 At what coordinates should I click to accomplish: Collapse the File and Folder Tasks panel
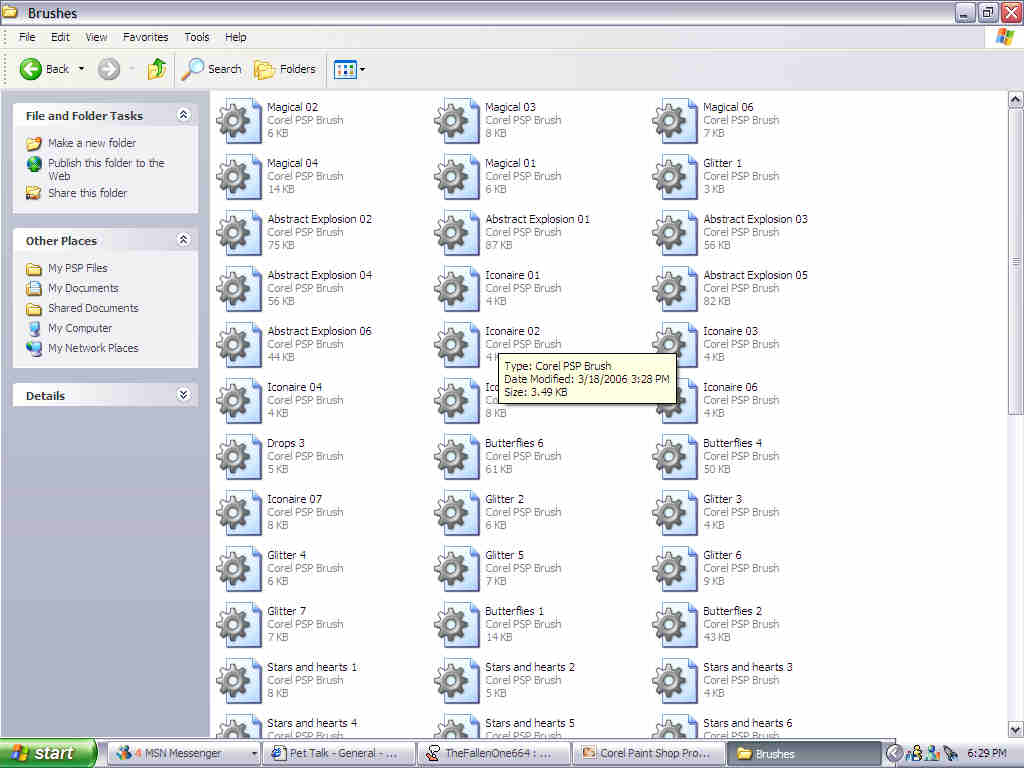pos(183,115)
